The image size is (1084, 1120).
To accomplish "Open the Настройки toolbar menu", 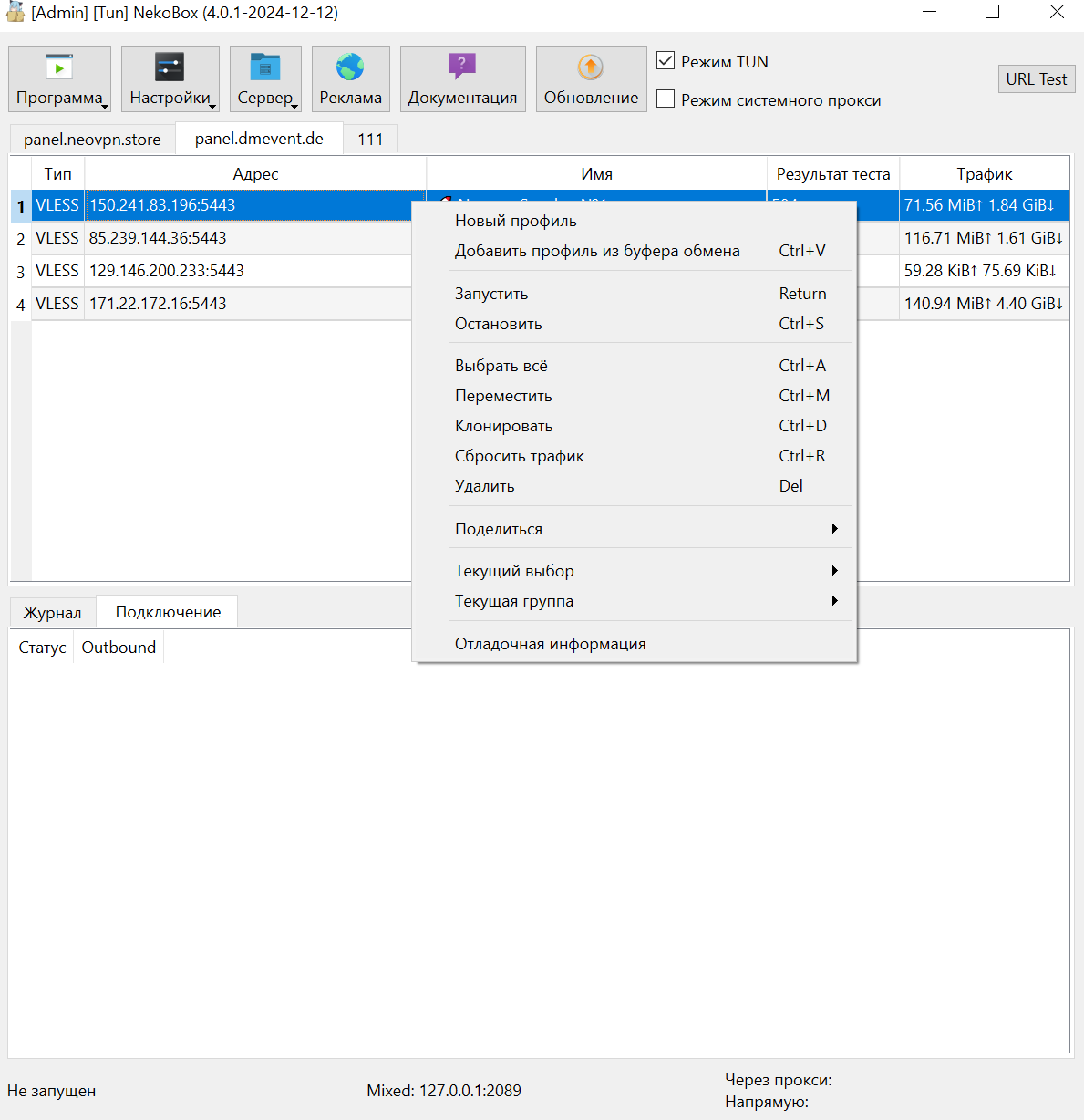I will pos(170,79).
